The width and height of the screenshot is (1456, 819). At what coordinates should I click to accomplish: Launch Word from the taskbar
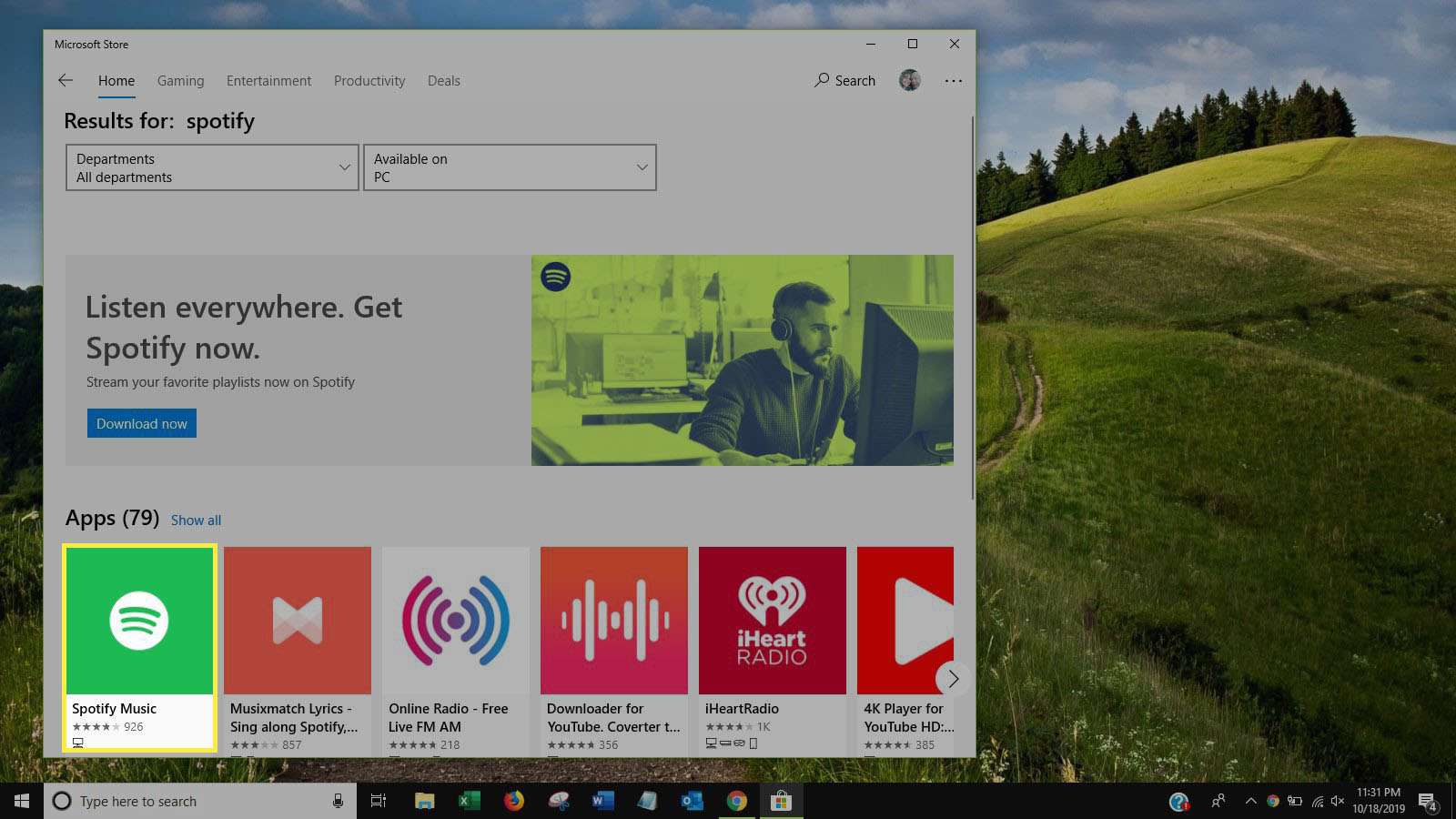point(602,801)
